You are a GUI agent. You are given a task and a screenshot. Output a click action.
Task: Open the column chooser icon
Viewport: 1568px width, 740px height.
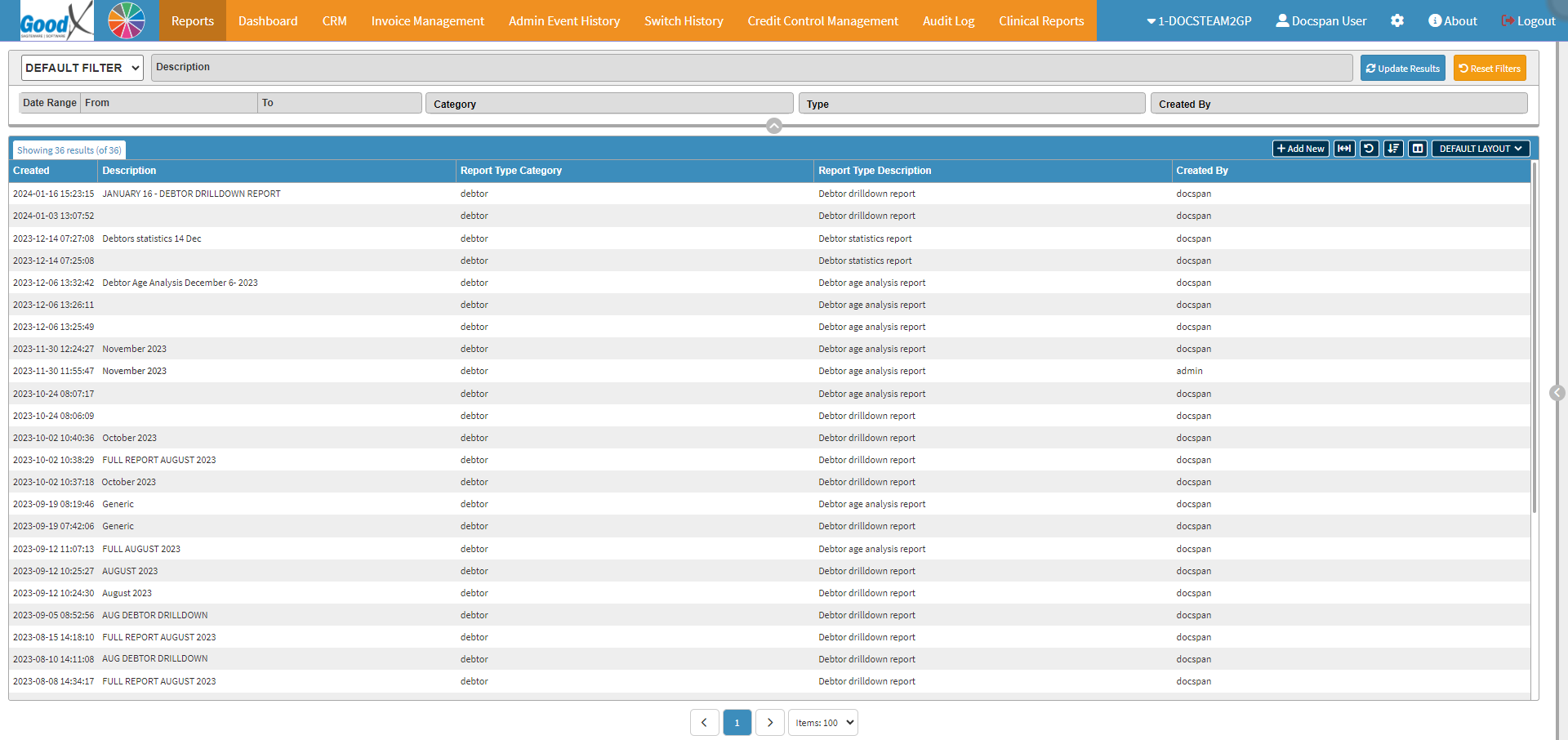(x=1418, y=149)
